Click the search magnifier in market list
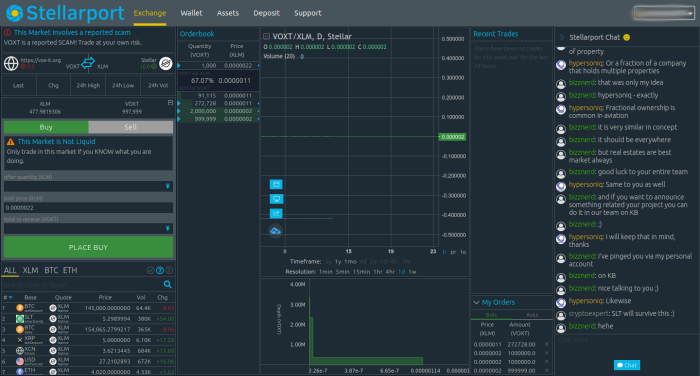Viewport: 700px width, 376px height. (167, 284)
